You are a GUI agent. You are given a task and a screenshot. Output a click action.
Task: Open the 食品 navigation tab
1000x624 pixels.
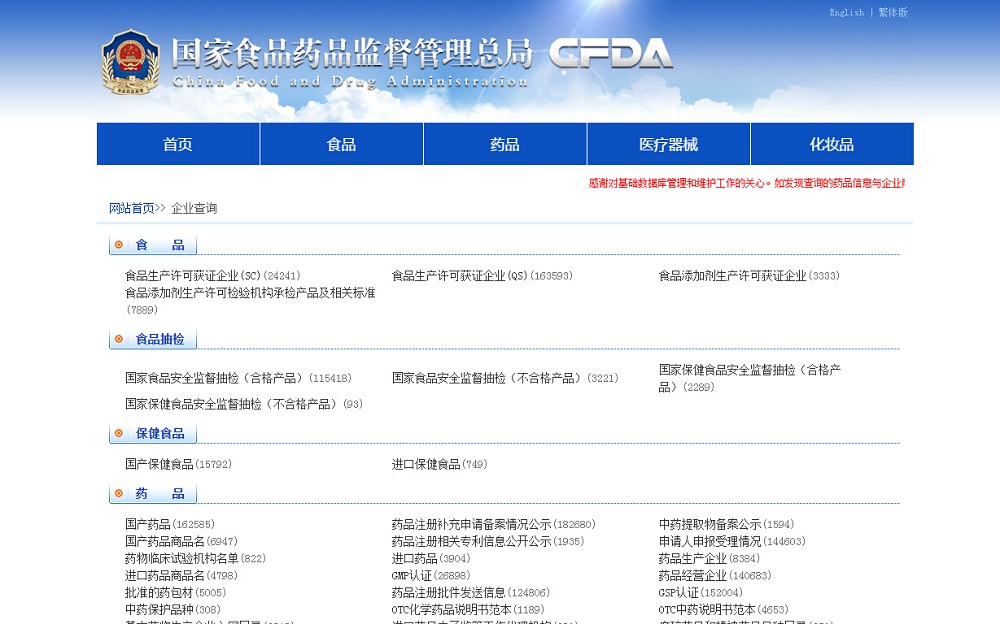[341, 144]
